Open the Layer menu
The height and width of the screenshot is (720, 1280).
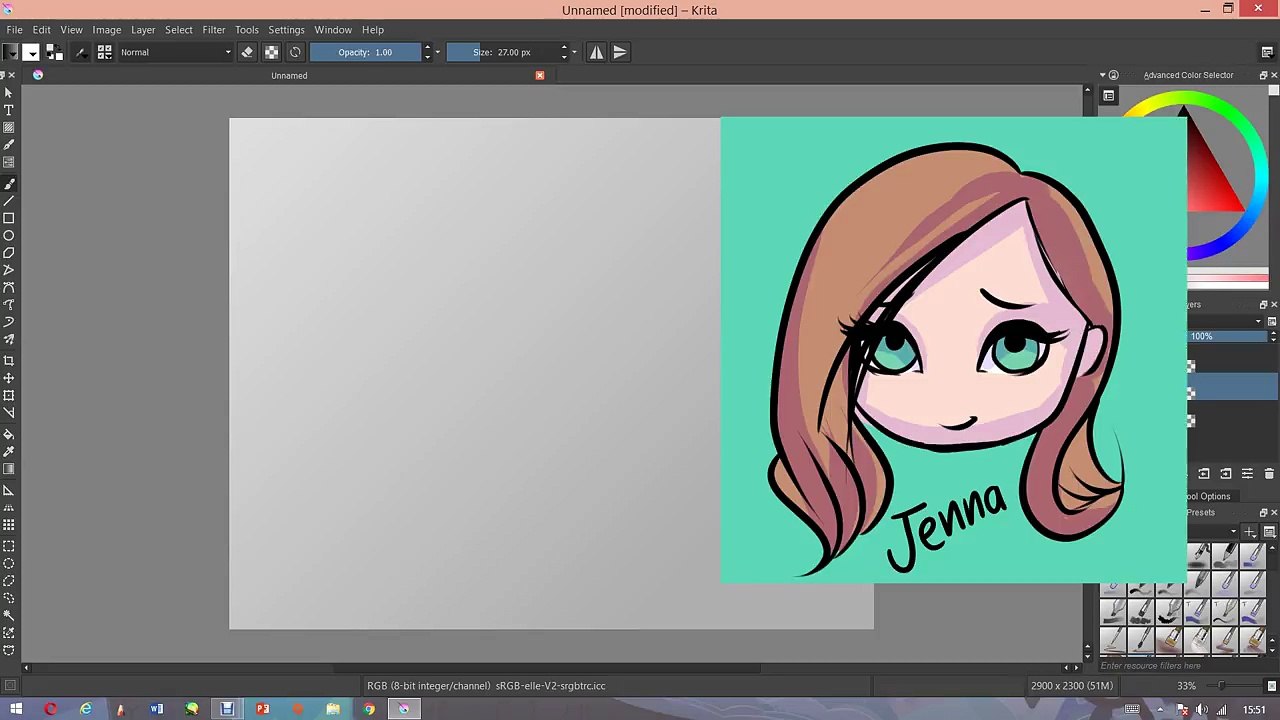(143, 30)
